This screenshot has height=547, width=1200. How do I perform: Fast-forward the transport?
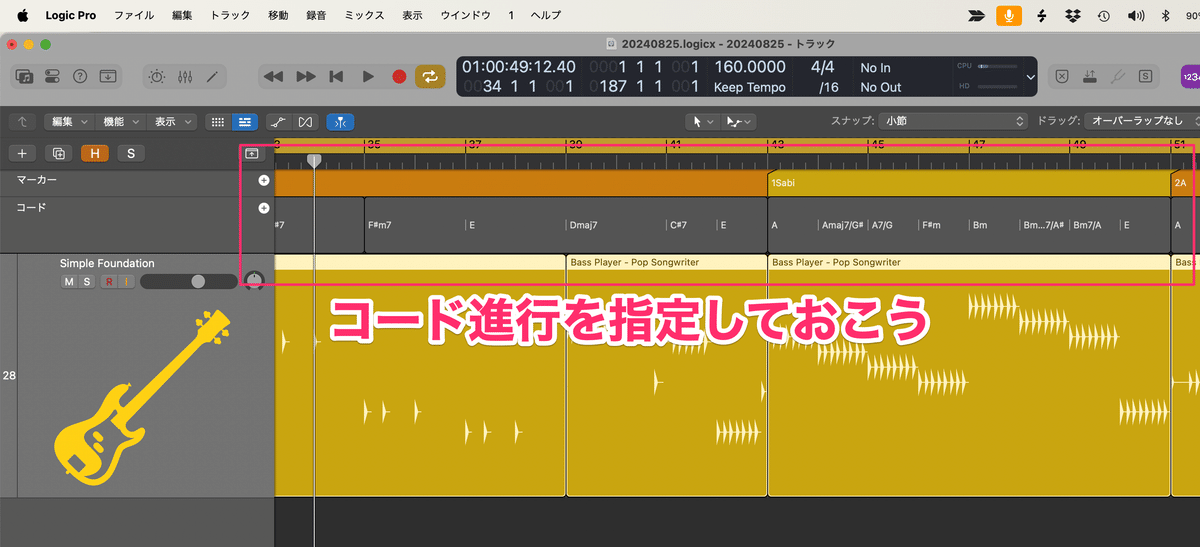click(306, 76)
